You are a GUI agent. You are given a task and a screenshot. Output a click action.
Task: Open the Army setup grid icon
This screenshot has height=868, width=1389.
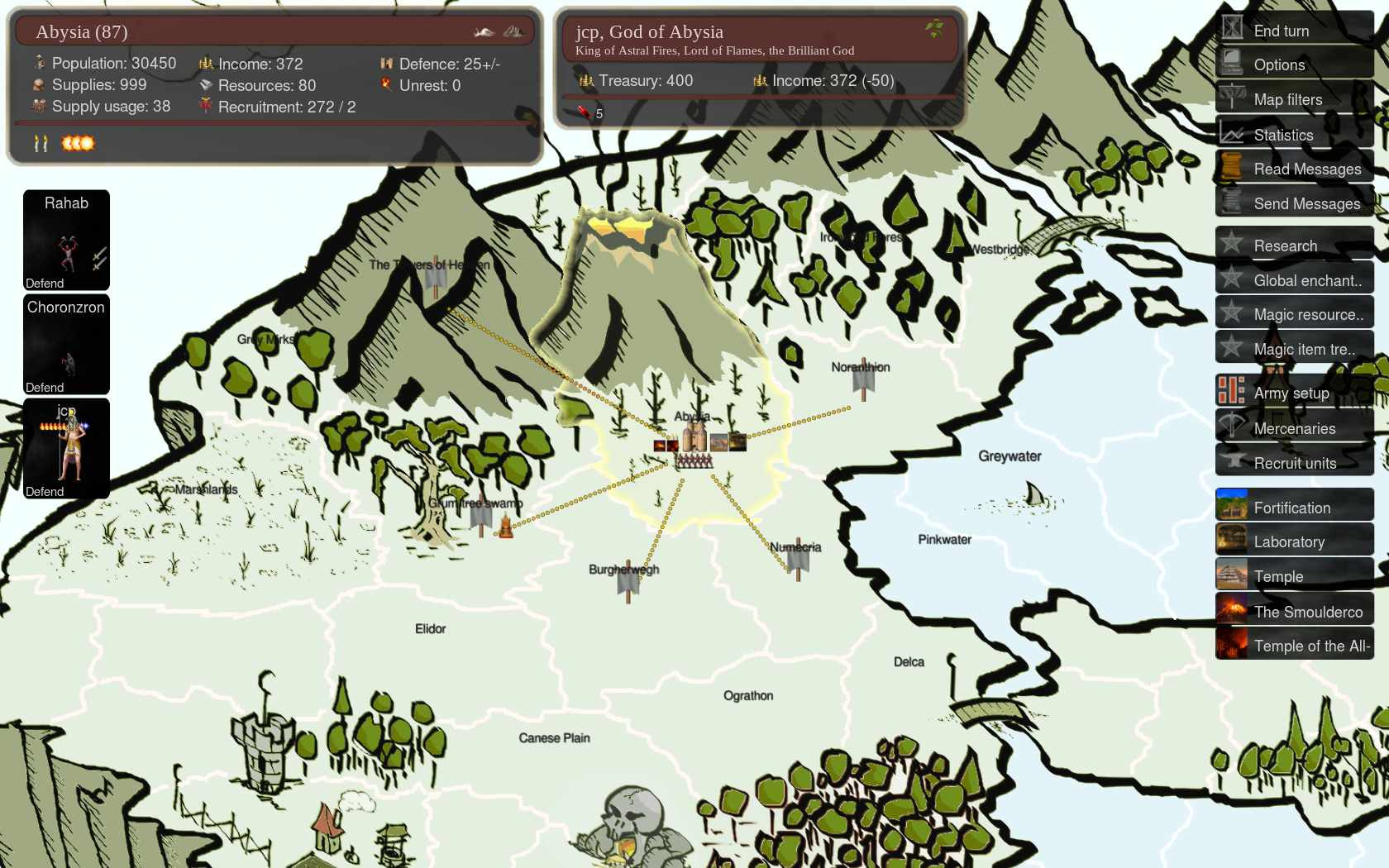[1231, 390]
